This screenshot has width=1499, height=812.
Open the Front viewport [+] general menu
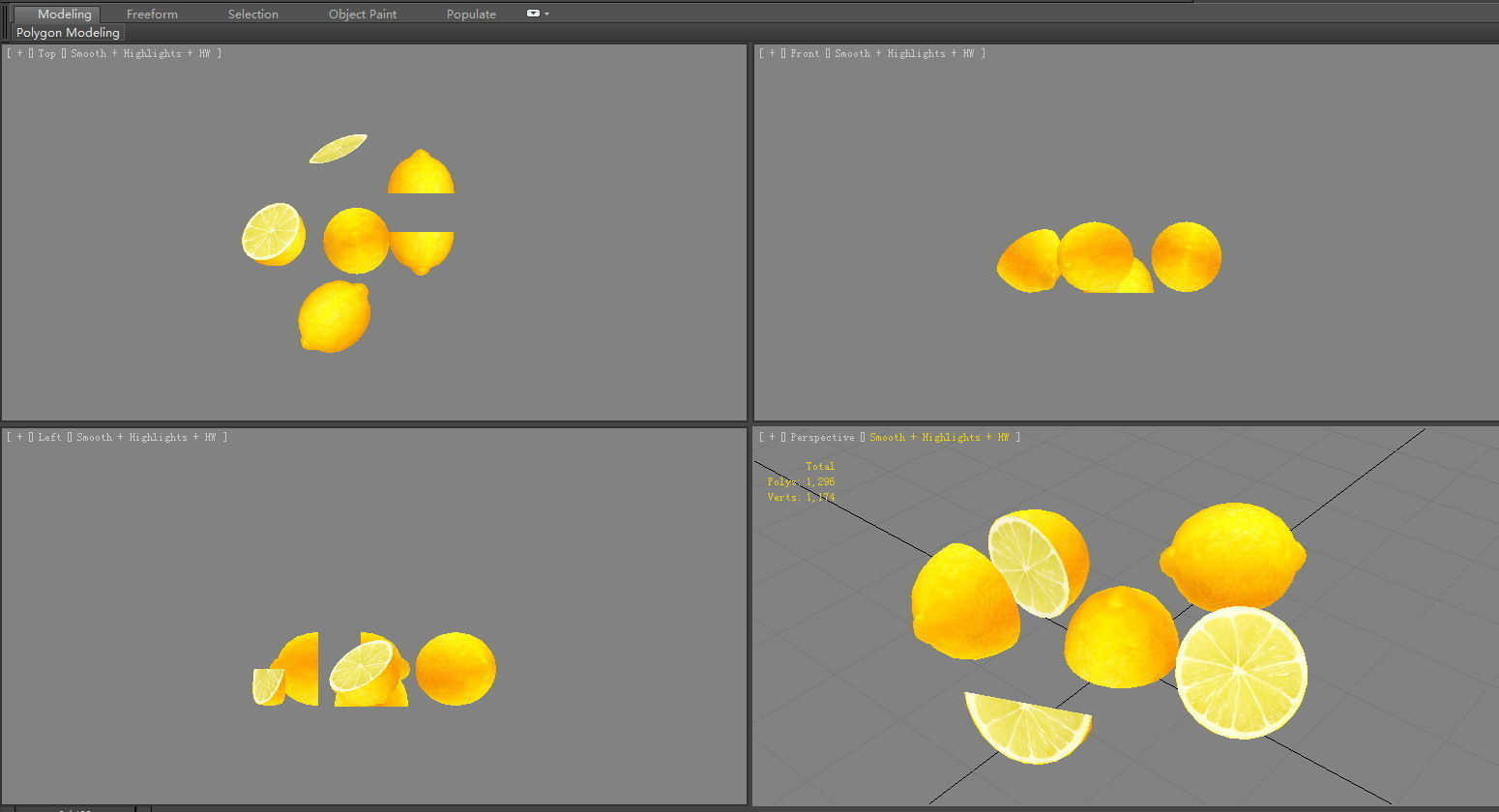coord(772,54)
